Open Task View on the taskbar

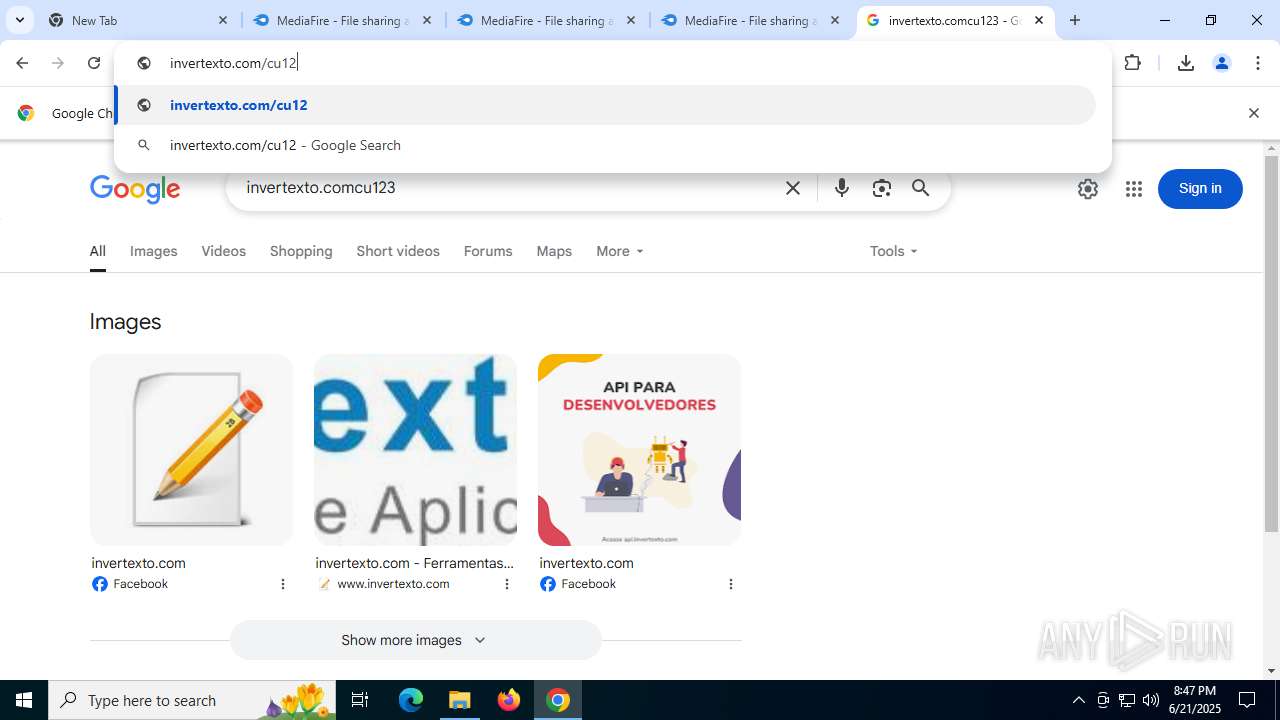361,700
